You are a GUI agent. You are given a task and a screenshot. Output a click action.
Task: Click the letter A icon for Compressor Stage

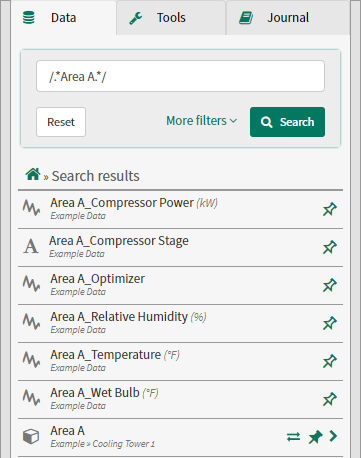31,247
